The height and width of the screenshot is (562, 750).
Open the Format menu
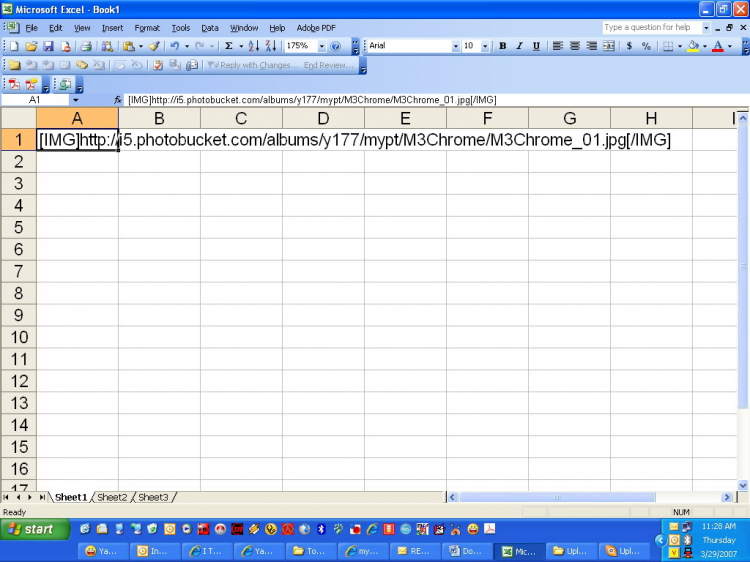tap(147, 28)
